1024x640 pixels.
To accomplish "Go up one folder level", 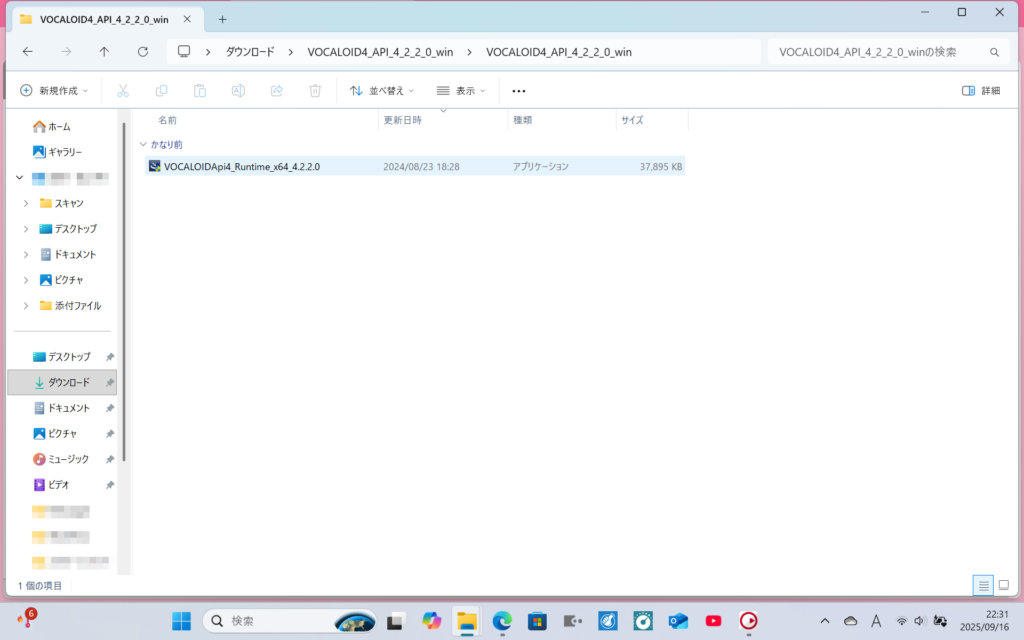I will point(104,52).
